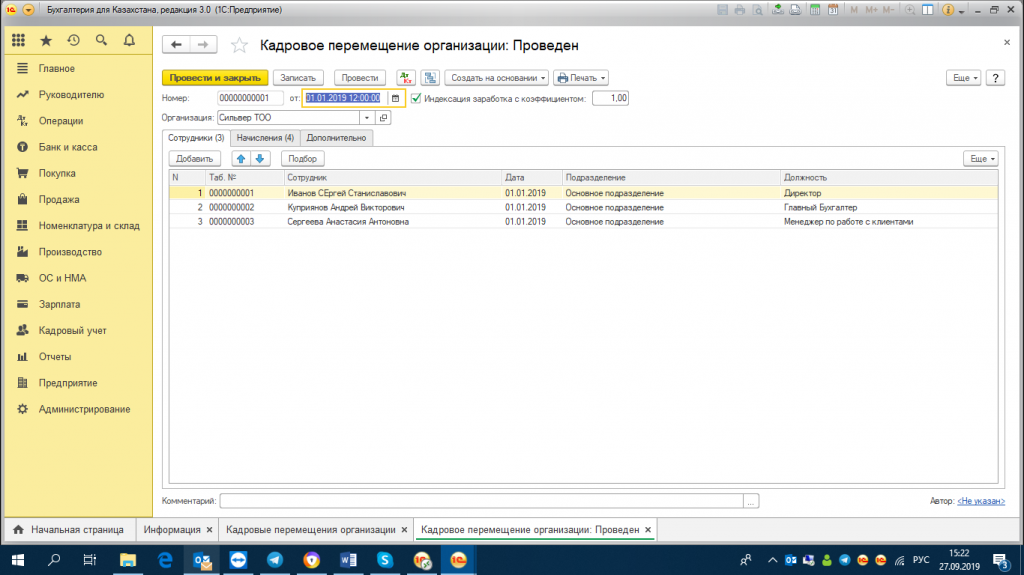1024x575 pixels.
Task: Open Telegram from the Windows taskbar
Action: pos(274,560)
